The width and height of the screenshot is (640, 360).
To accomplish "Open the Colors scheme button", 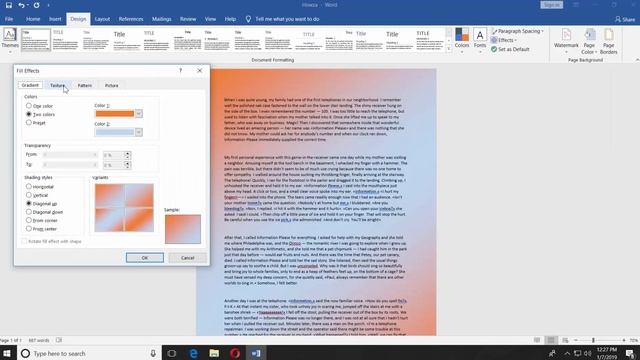I will [462, 40].
